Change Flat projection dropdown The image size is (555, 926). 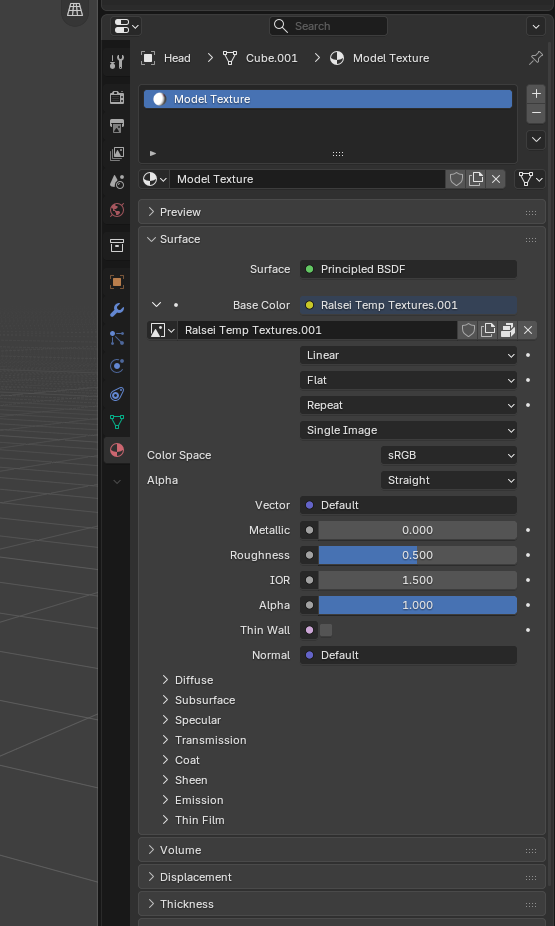[x=409, y=380]
